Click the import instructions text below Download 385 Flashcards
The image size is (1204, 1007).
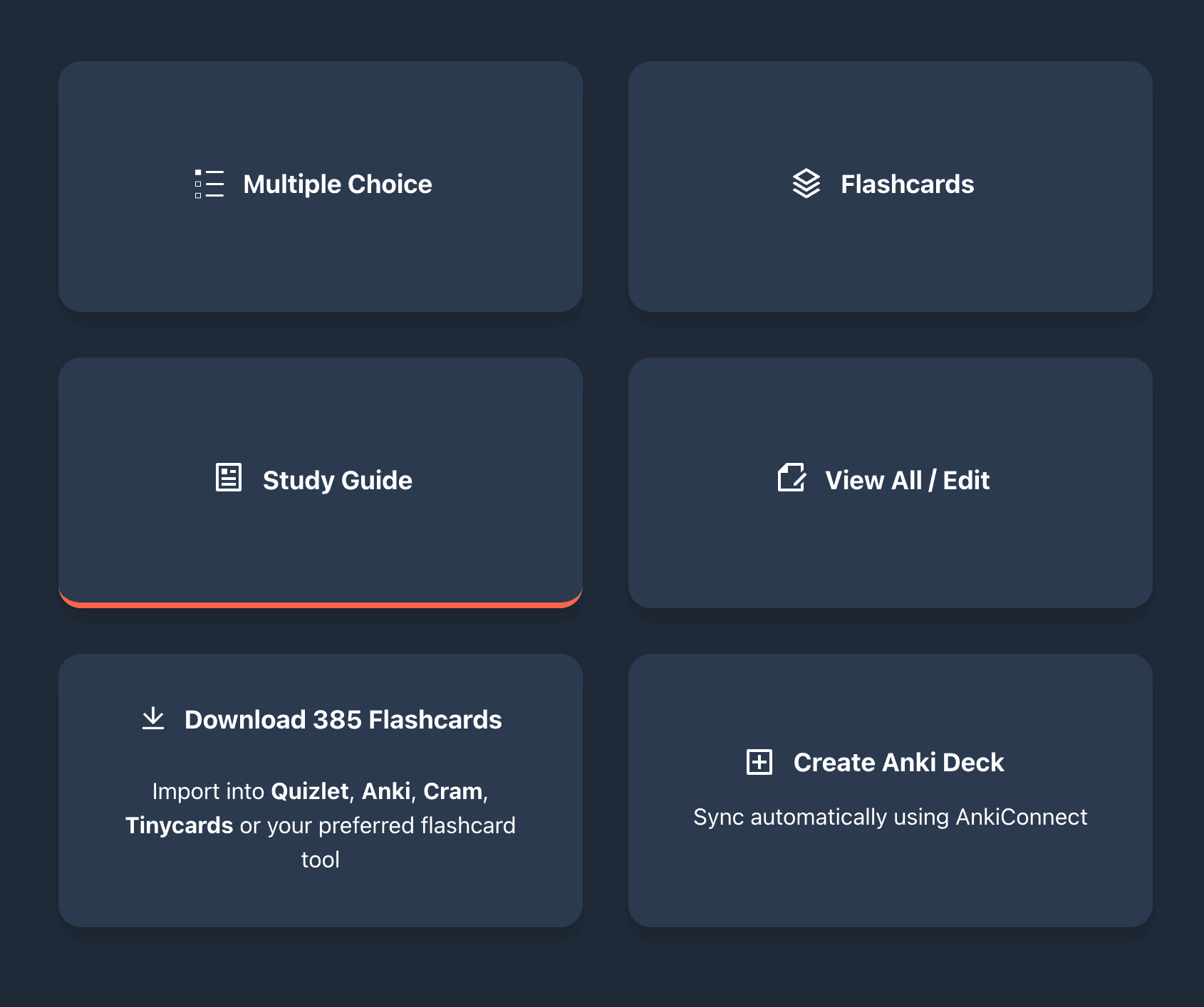tap(321, 825)
